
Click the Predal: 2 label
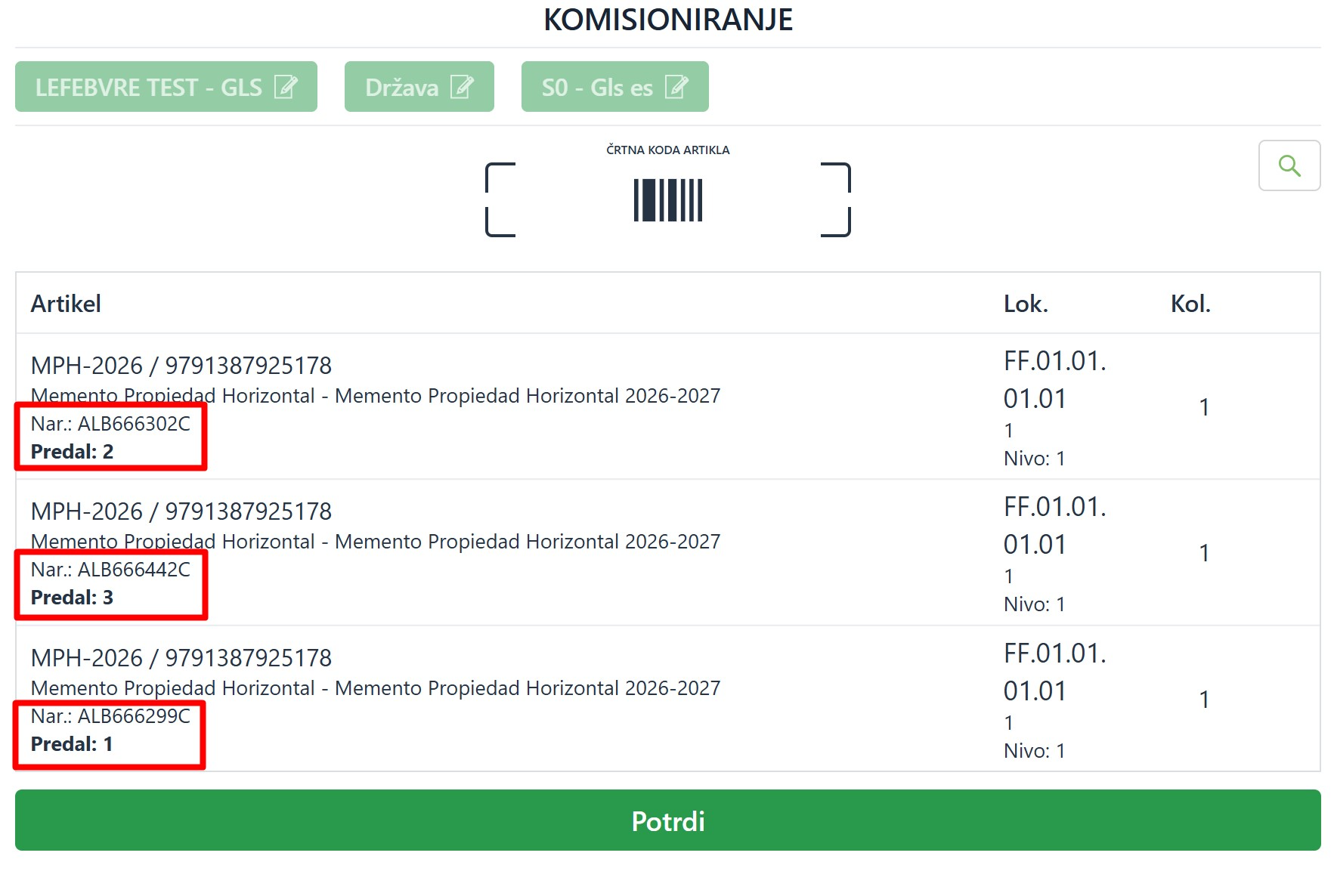[72, 452]
